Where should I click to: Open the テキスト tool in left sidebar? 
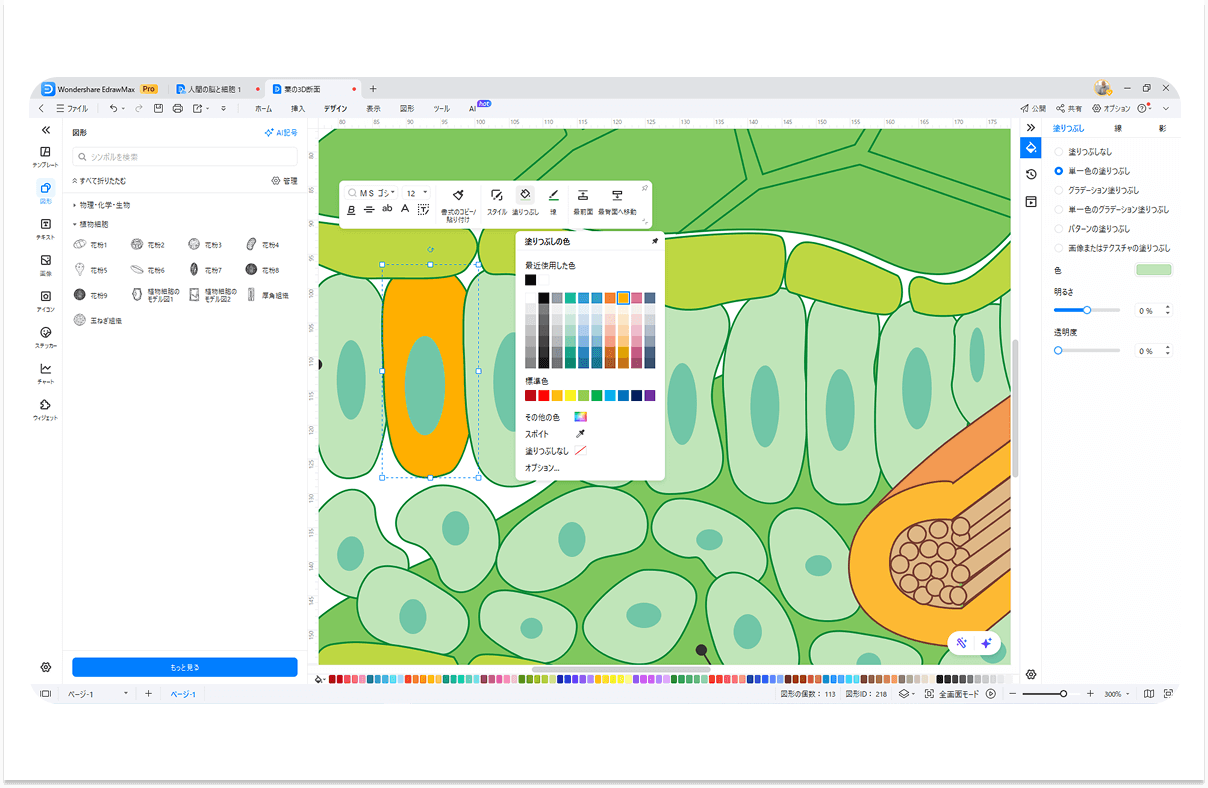tap(45, 228)
